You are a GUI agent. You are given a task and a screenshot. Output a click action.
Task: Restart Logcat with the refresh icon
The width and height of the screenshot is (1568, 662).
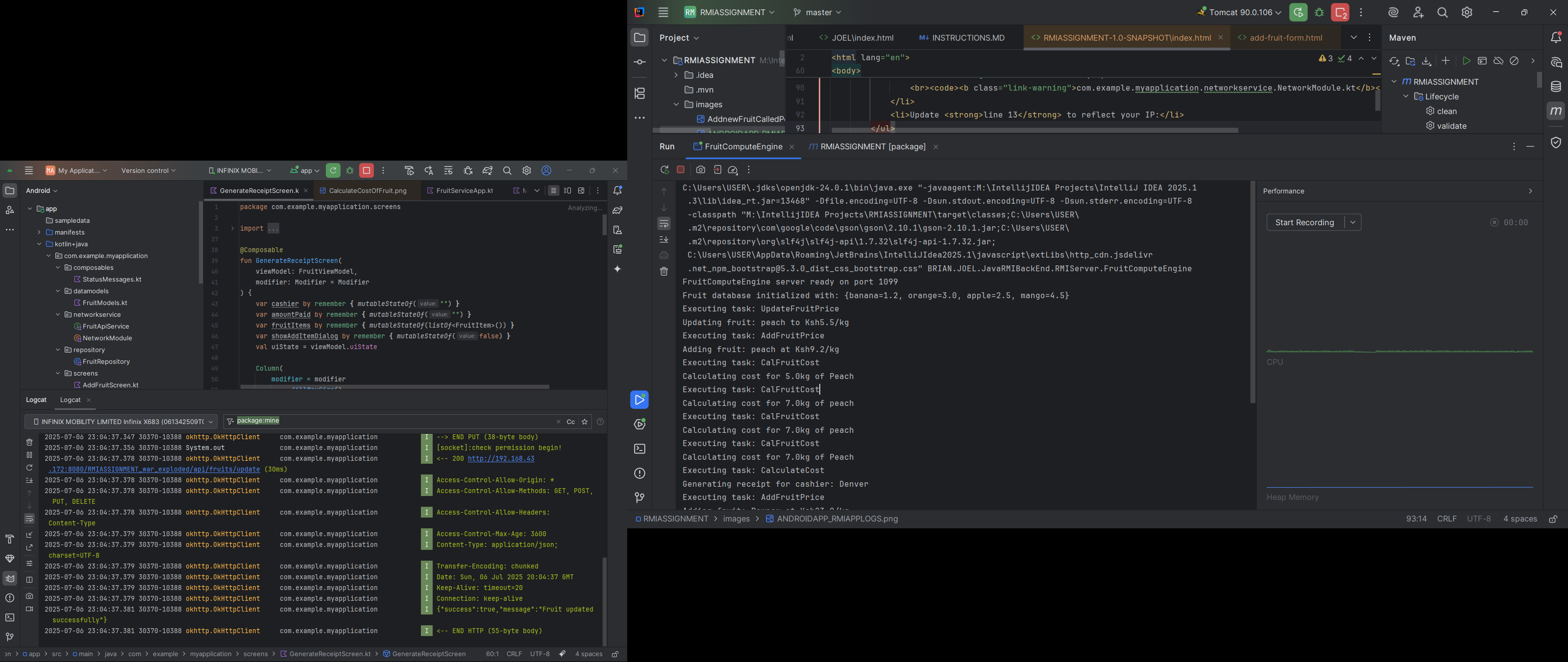click(x=29, y=468)
